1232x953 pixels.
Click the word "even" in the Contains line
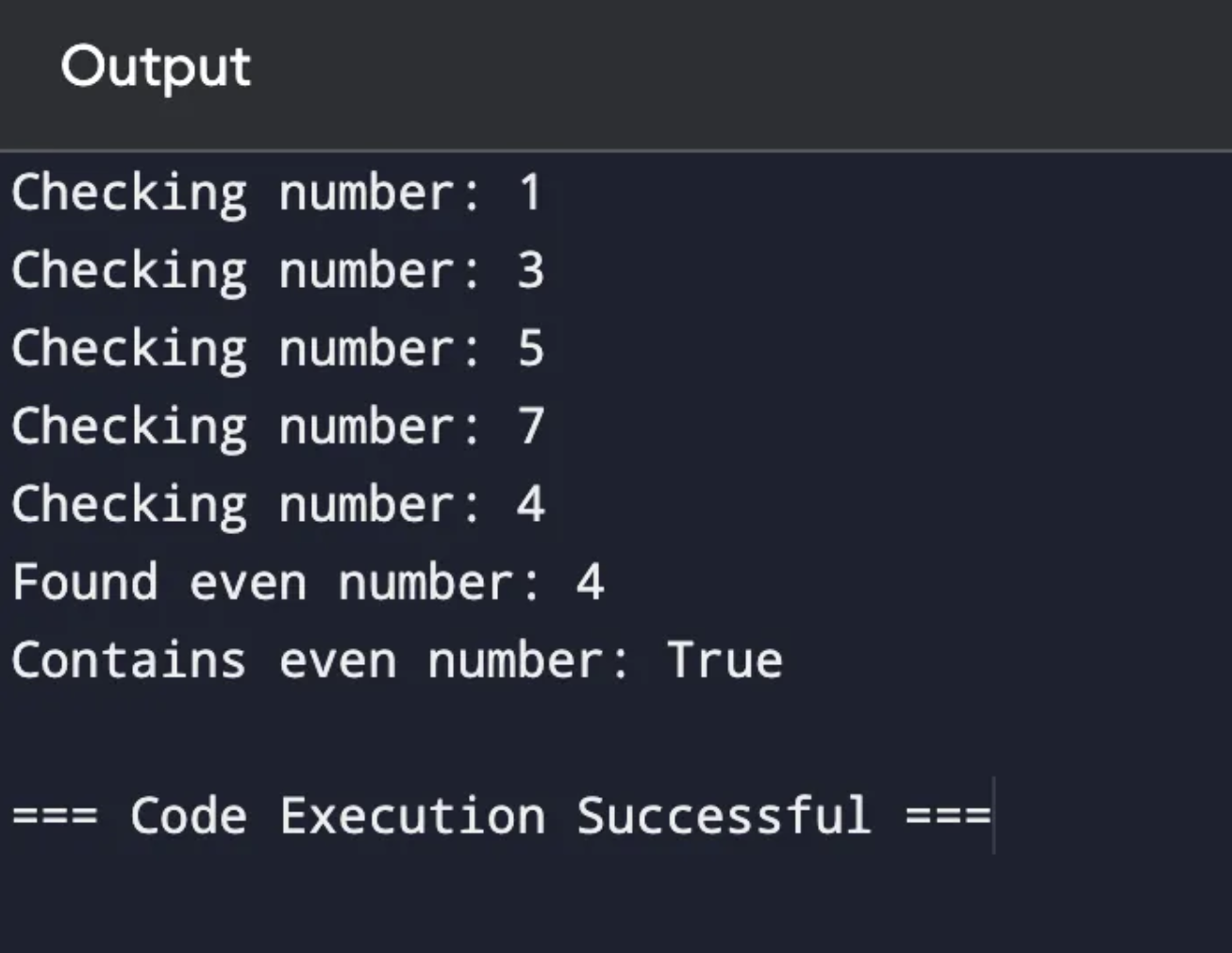click(337, 660)
